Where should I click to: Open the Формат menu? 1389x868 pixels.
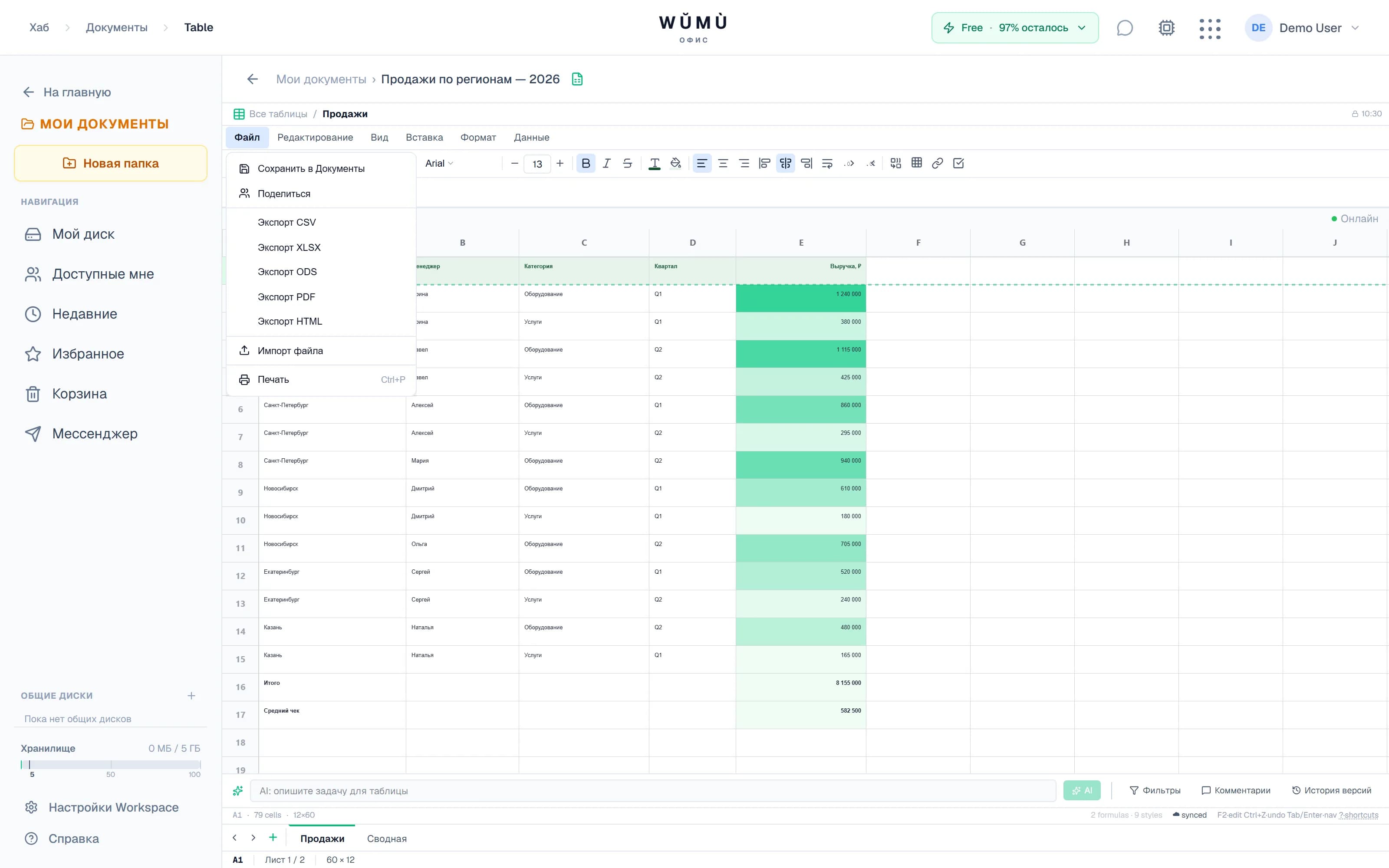click(x=478, y=137)
